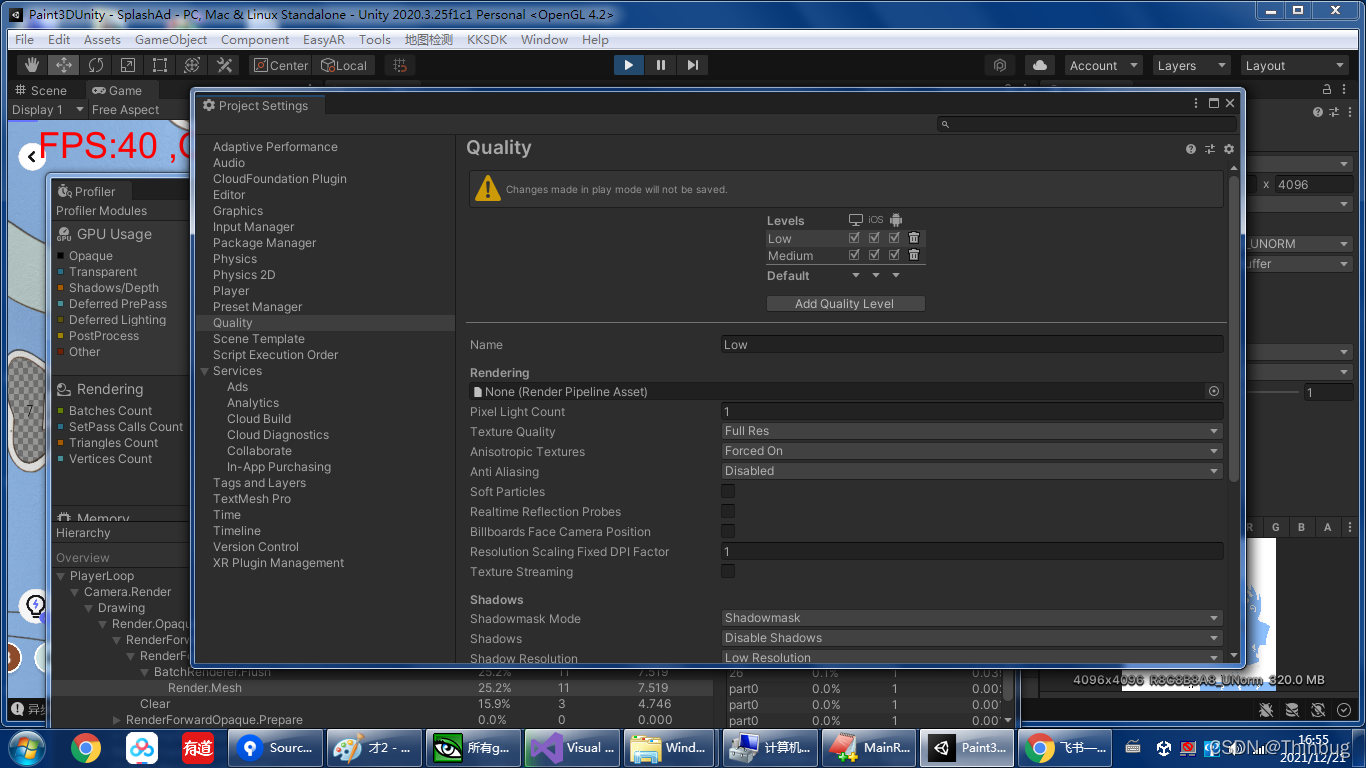
Task: Toggle Low level iOS checkbox
Action: click(874, 238)
